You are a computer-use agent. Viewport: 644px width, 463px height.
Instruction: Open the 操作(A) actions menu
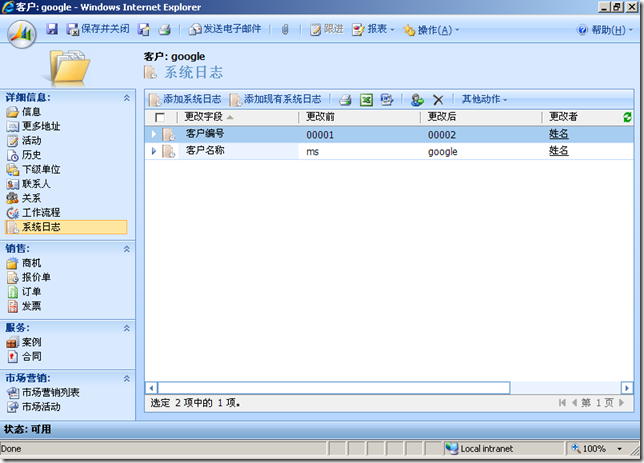tap(431, 30)
